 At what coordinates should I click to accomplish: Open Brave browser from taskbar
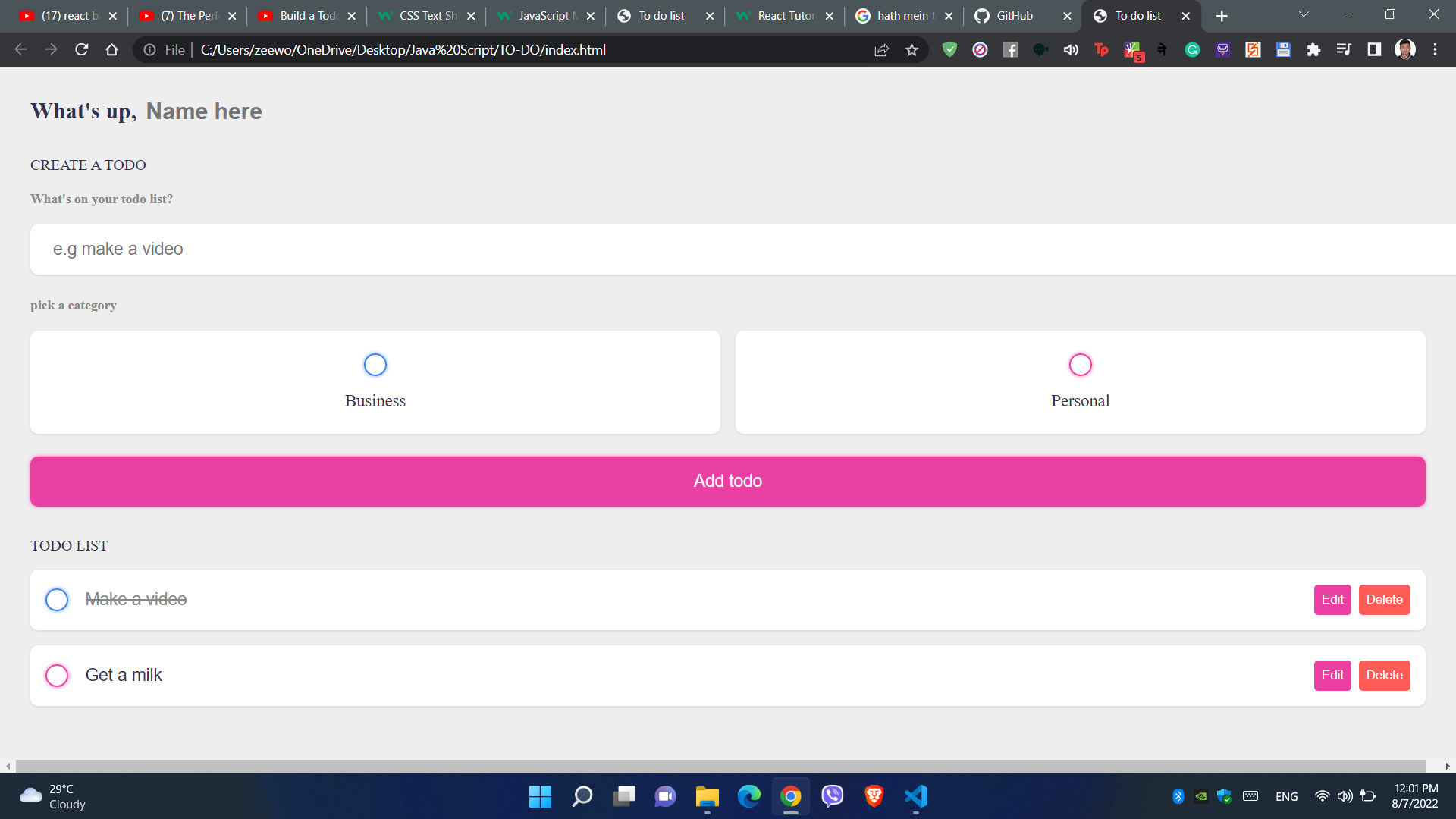874,796
